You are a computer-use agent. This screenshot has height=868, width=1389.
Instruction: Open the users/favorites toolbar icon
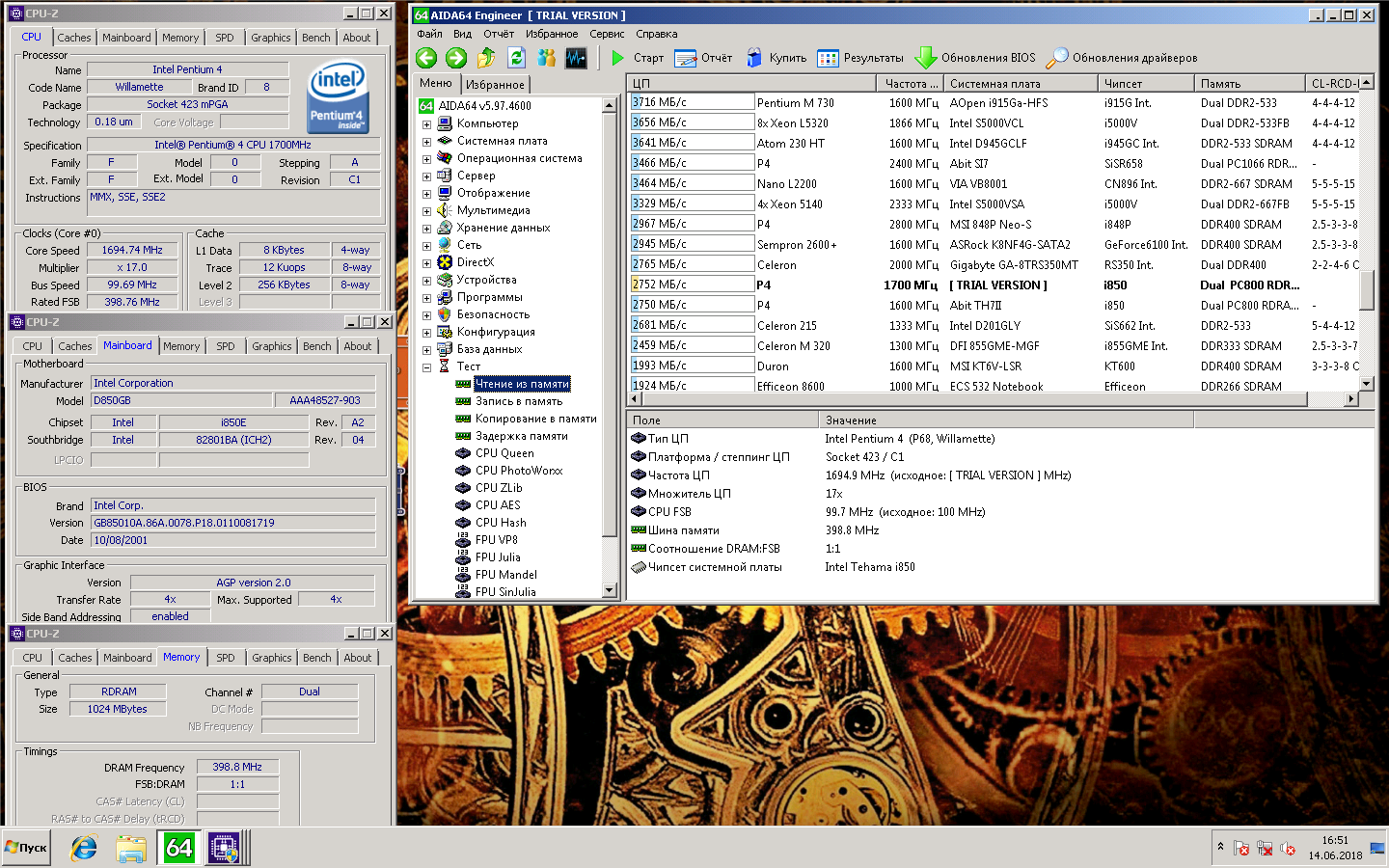(547, 58)
